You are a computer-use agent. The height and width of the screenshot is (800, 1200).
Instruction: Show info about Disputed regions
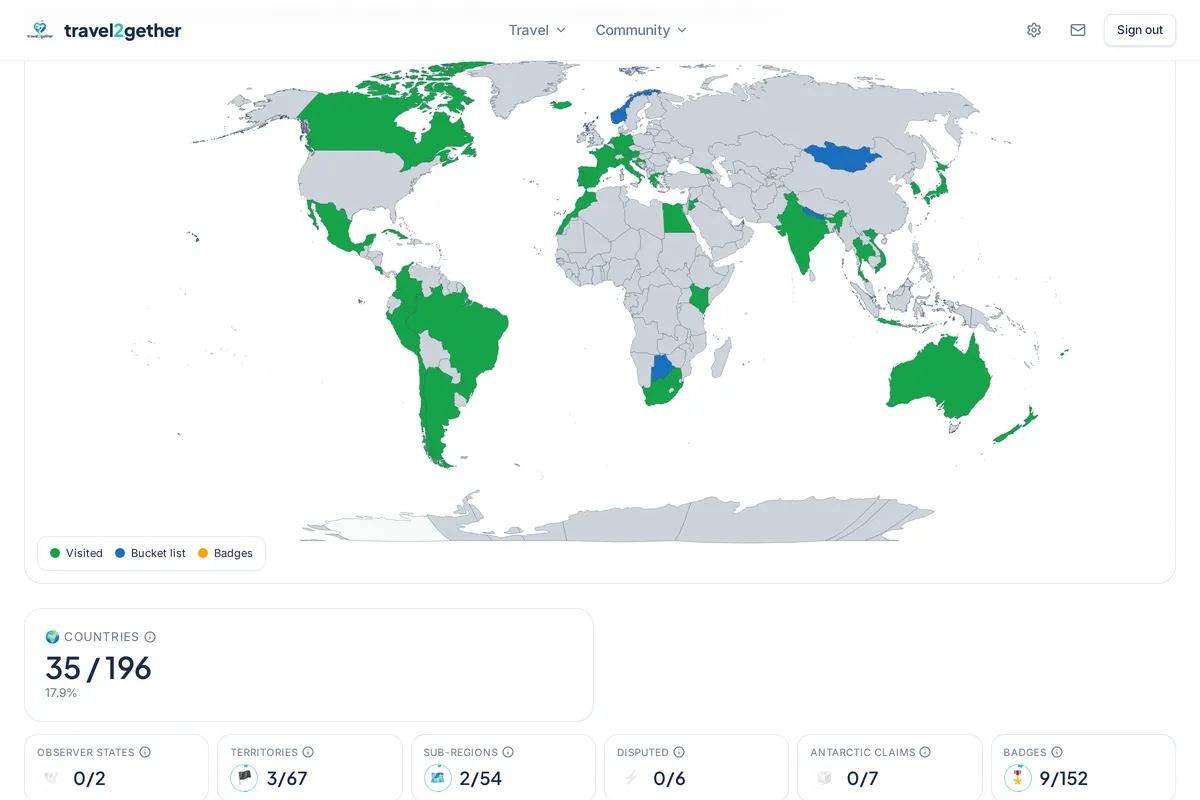click(679, 752)
